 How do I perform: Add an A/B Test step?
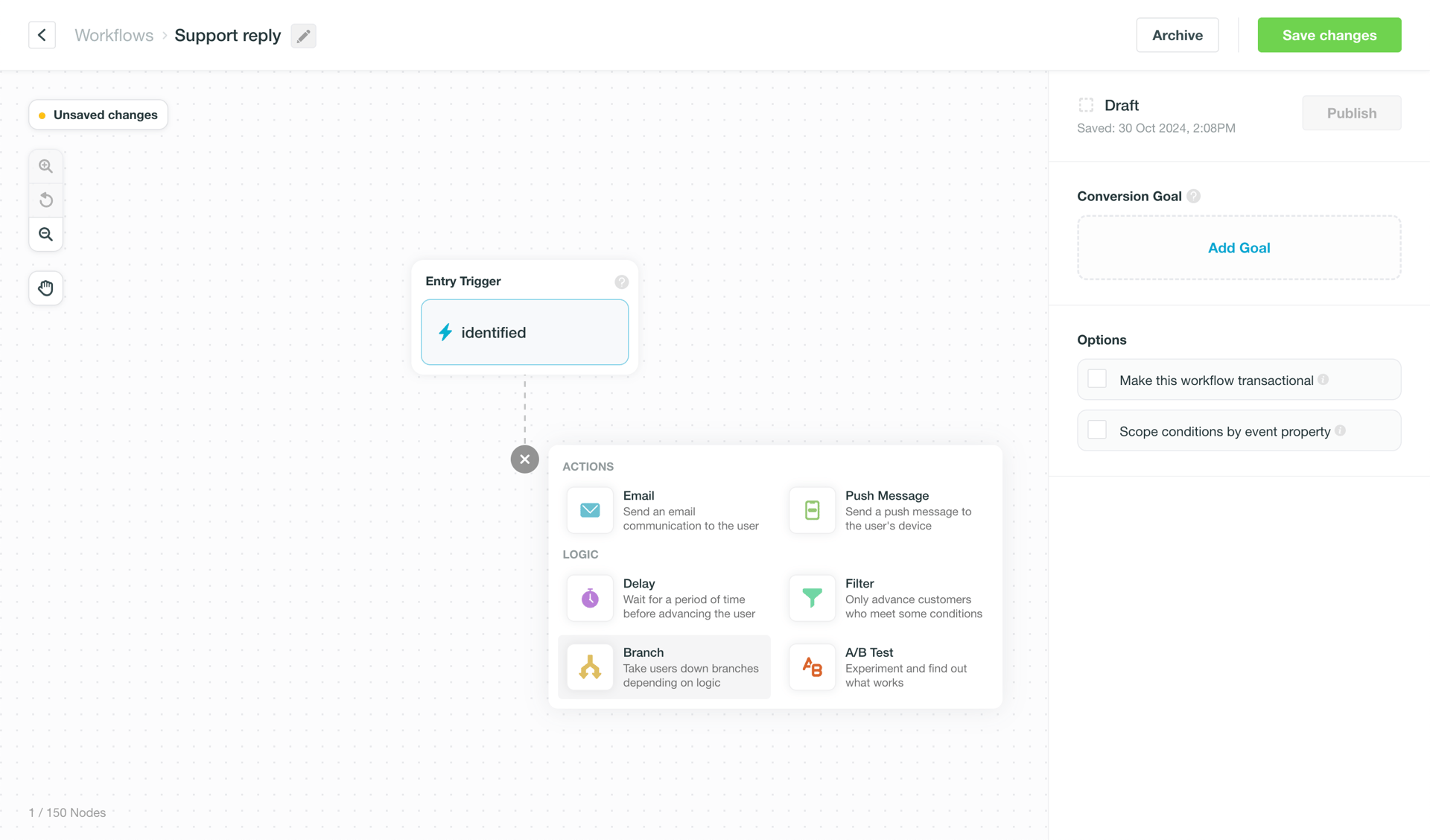tap(885, 667)
